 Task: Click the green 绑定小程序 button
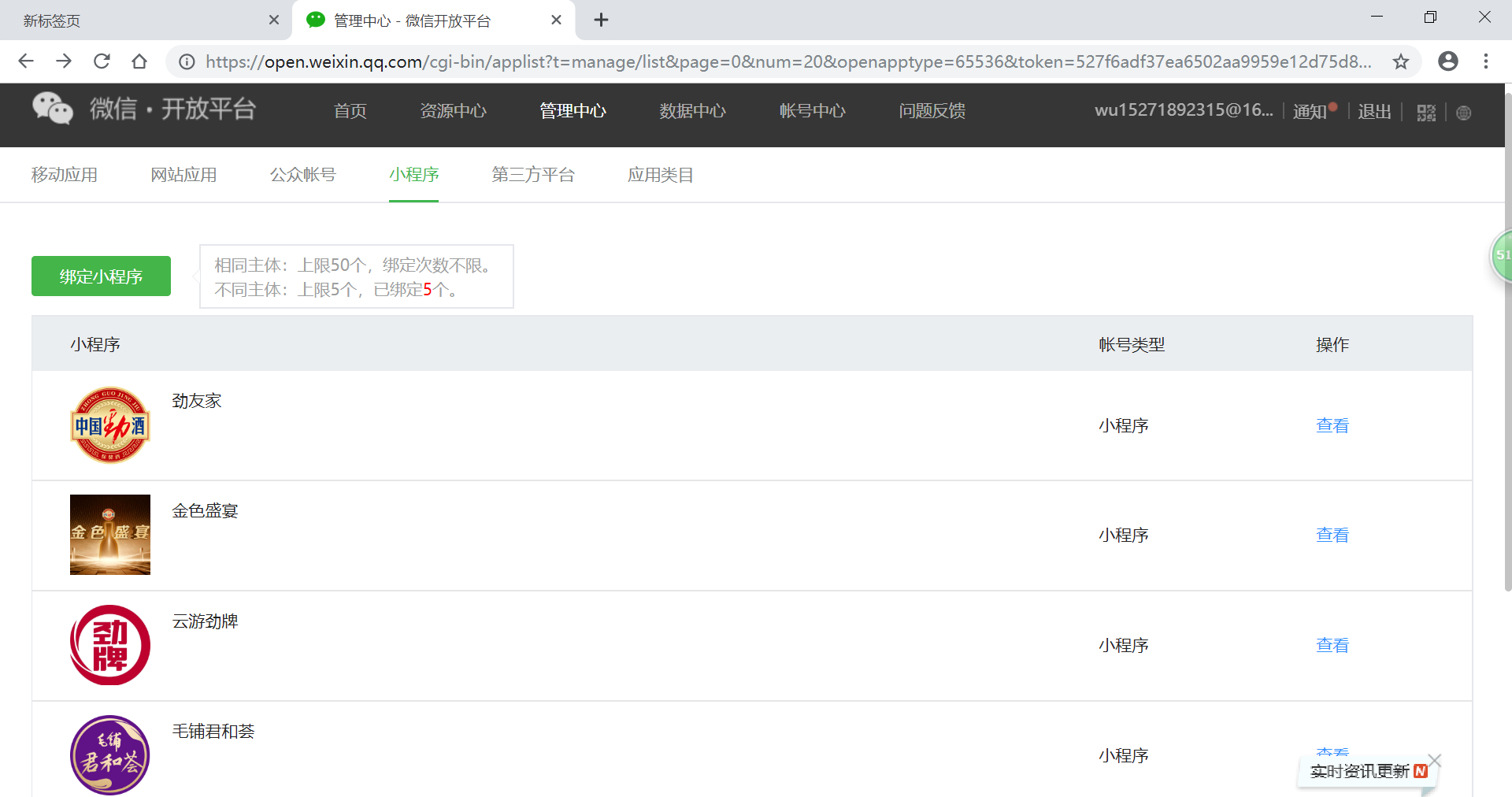point(101,276)
